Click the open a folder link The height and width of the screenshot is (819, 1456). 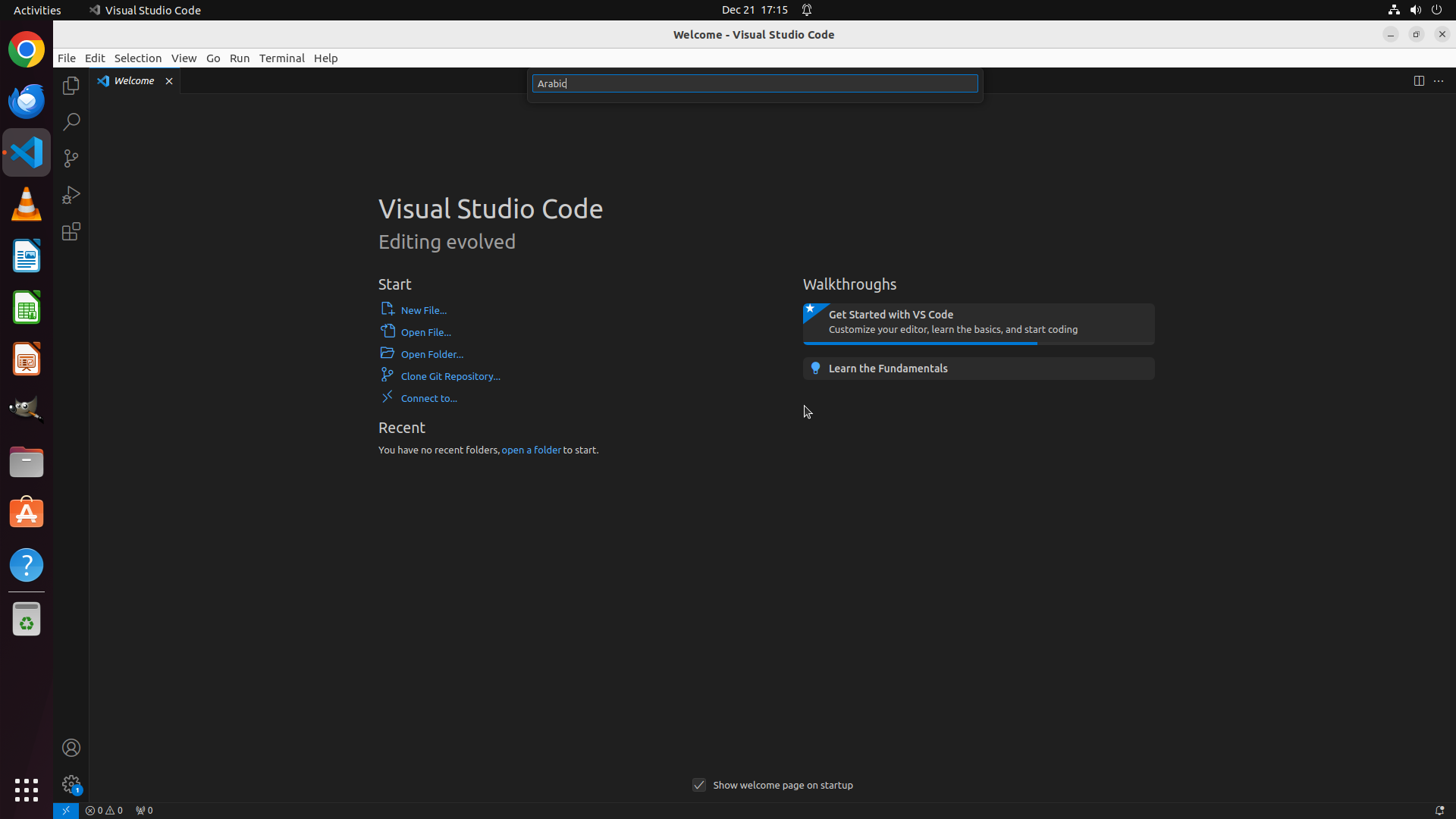click(x=531, y=450)
